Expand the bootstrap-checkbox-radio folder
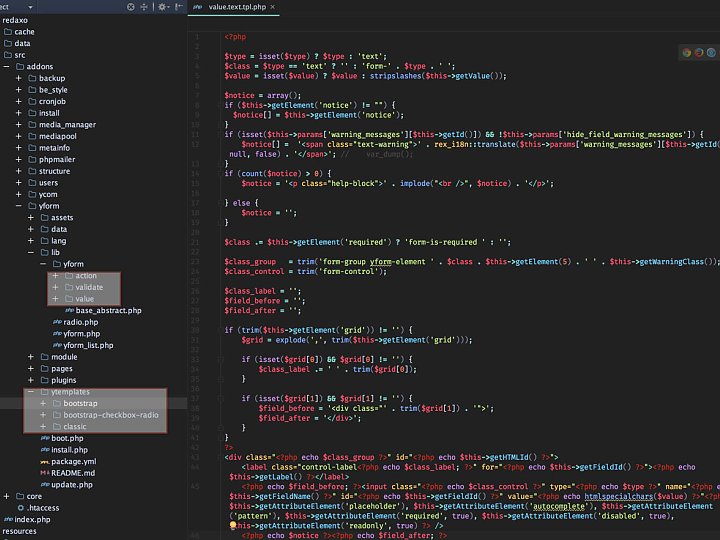720x540 pixels. (43, 415)
